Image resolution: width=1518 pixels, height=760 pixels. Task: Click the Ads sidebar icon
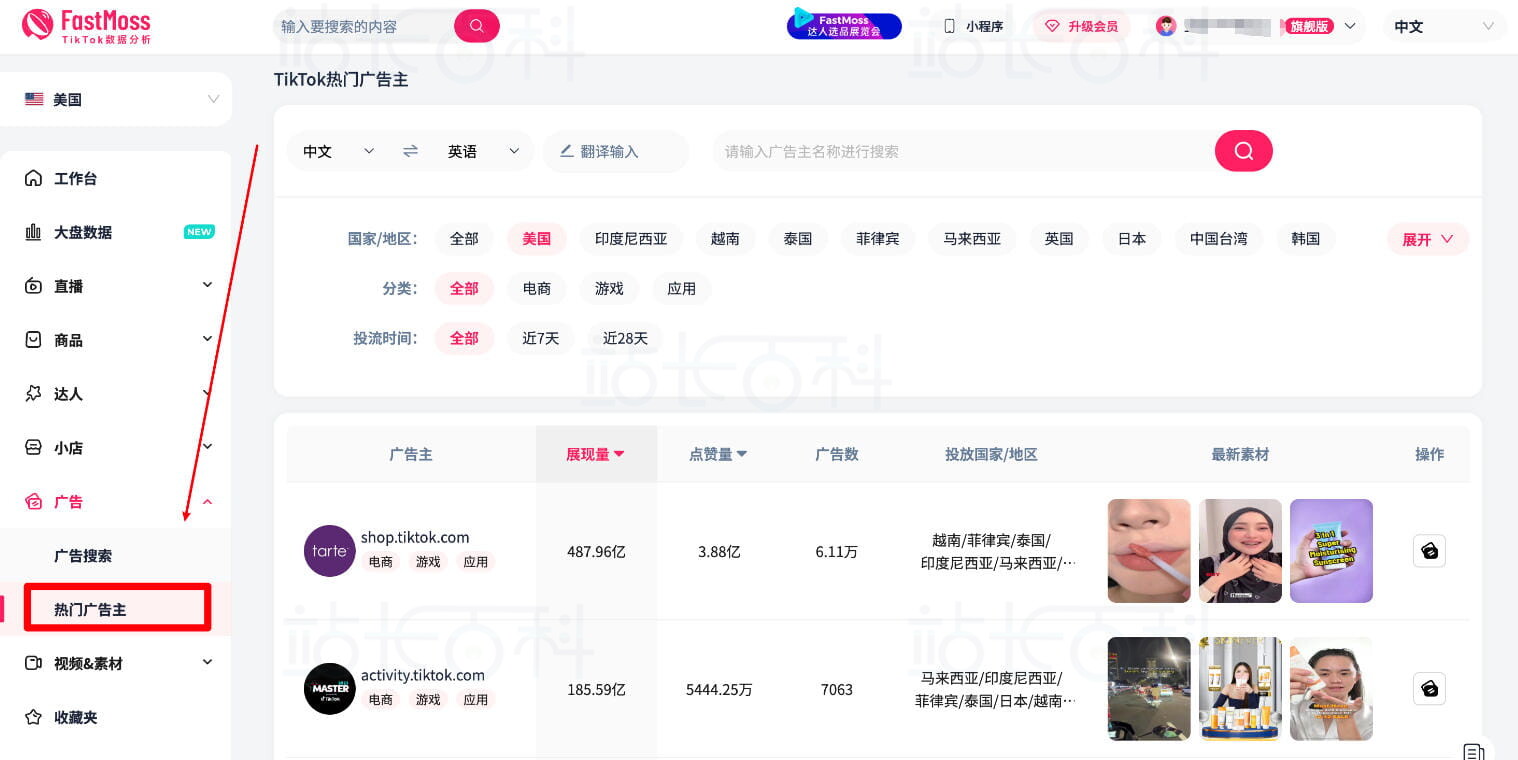(x=33, y=502)
